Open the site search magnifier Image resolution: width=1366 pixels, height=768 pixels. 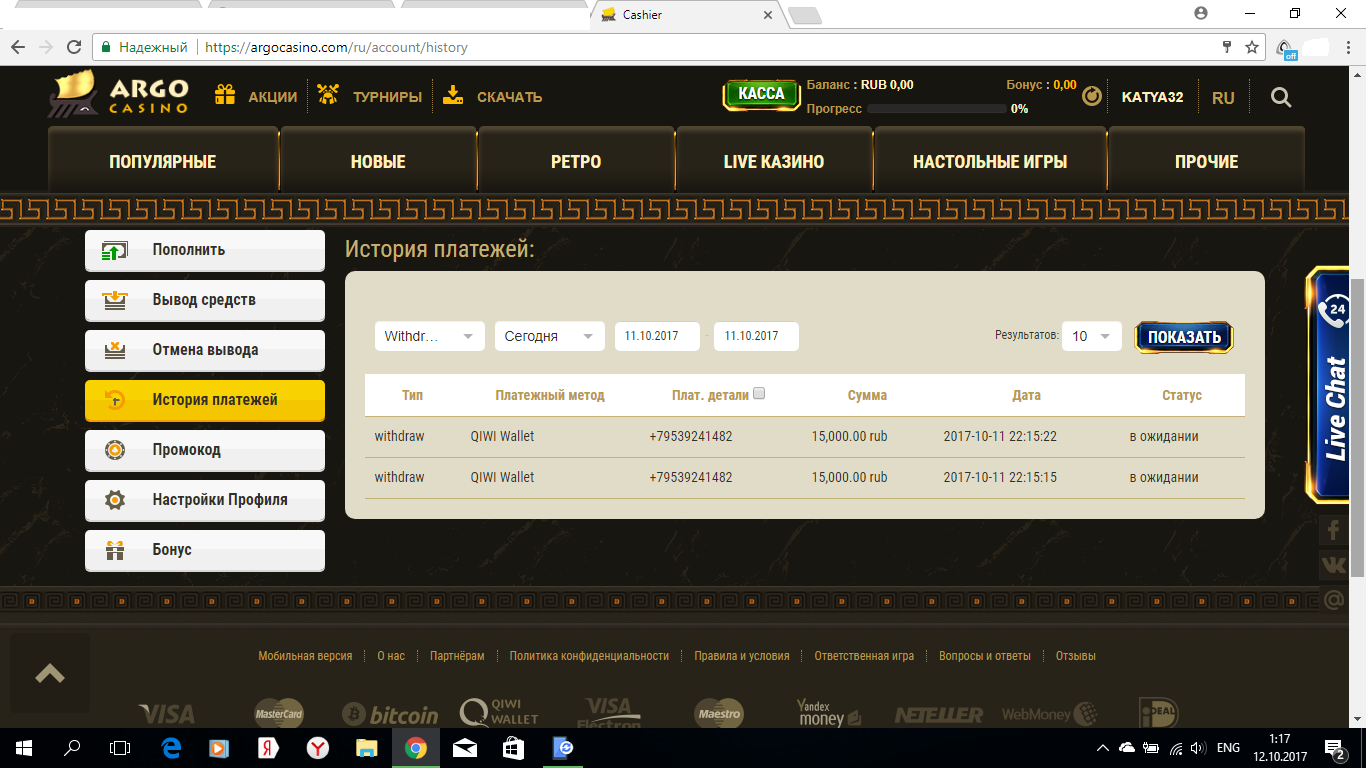click(1281, 97)
